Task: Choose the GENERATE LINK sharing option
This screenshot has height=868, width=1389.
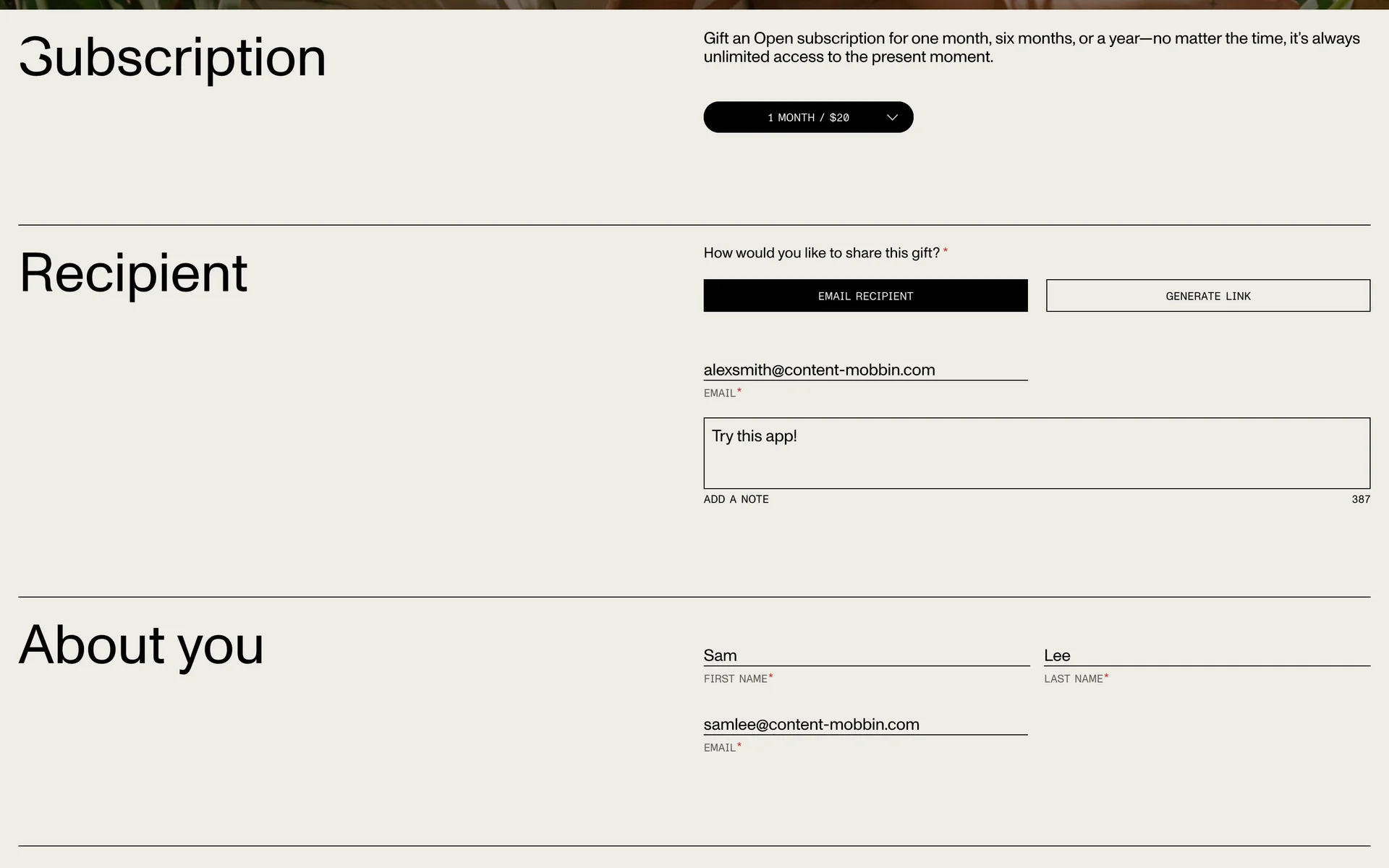Action: tap(1207, 296)
